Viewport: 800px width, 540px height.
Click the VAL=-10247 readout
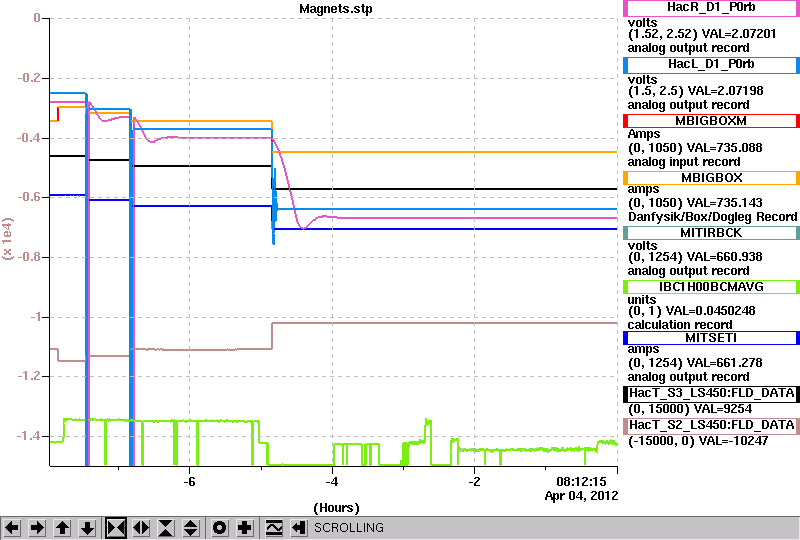pos(733,441)
